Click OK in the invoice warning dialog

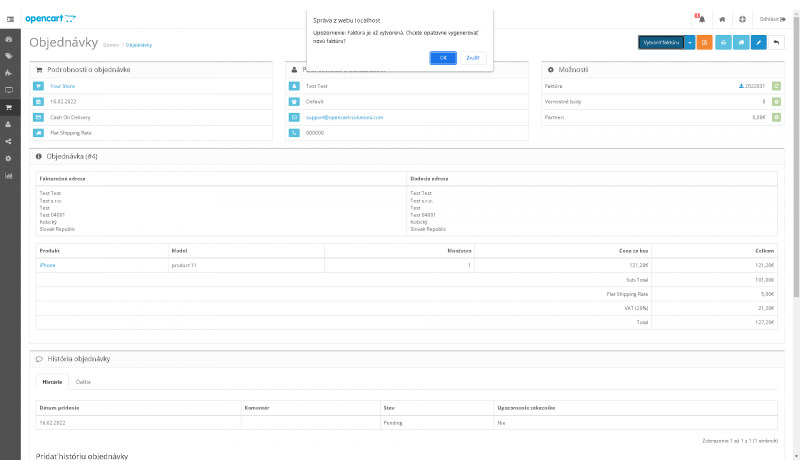coord(443,58)
